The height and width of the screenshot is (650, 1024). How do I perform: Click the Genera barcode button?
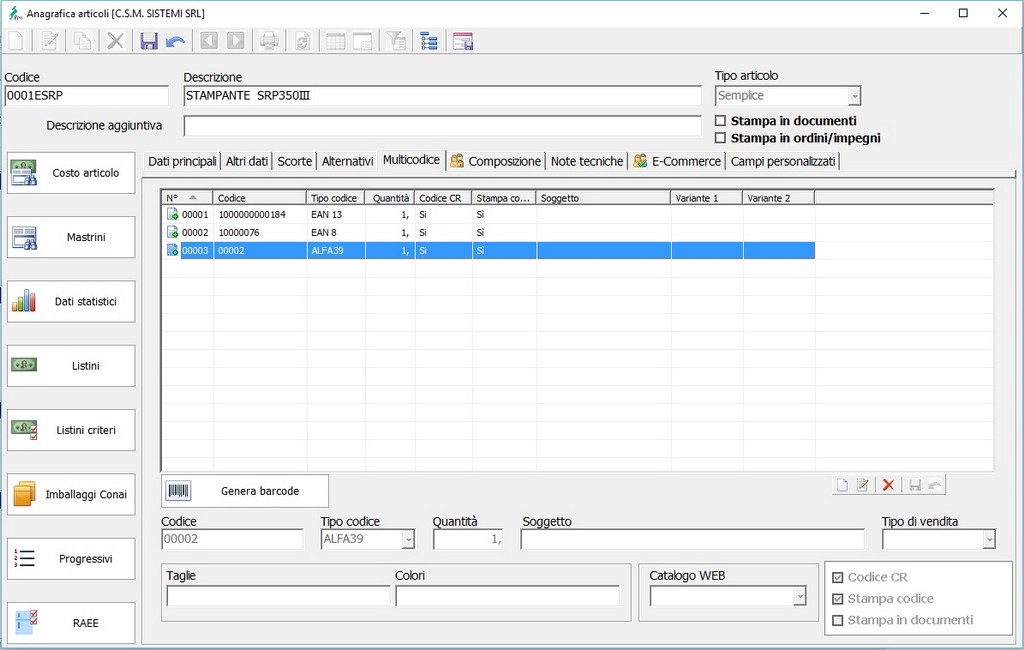[245, 491]
